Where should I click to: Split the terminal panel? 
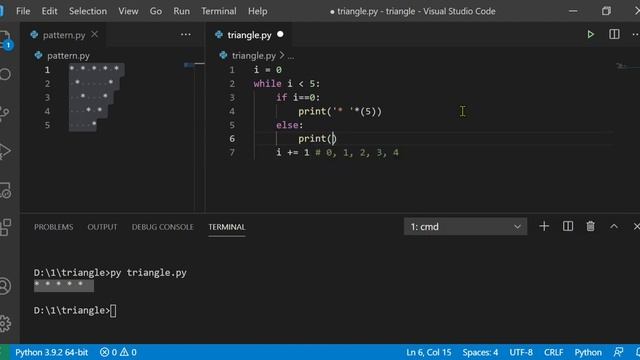(x=567, y=226)
